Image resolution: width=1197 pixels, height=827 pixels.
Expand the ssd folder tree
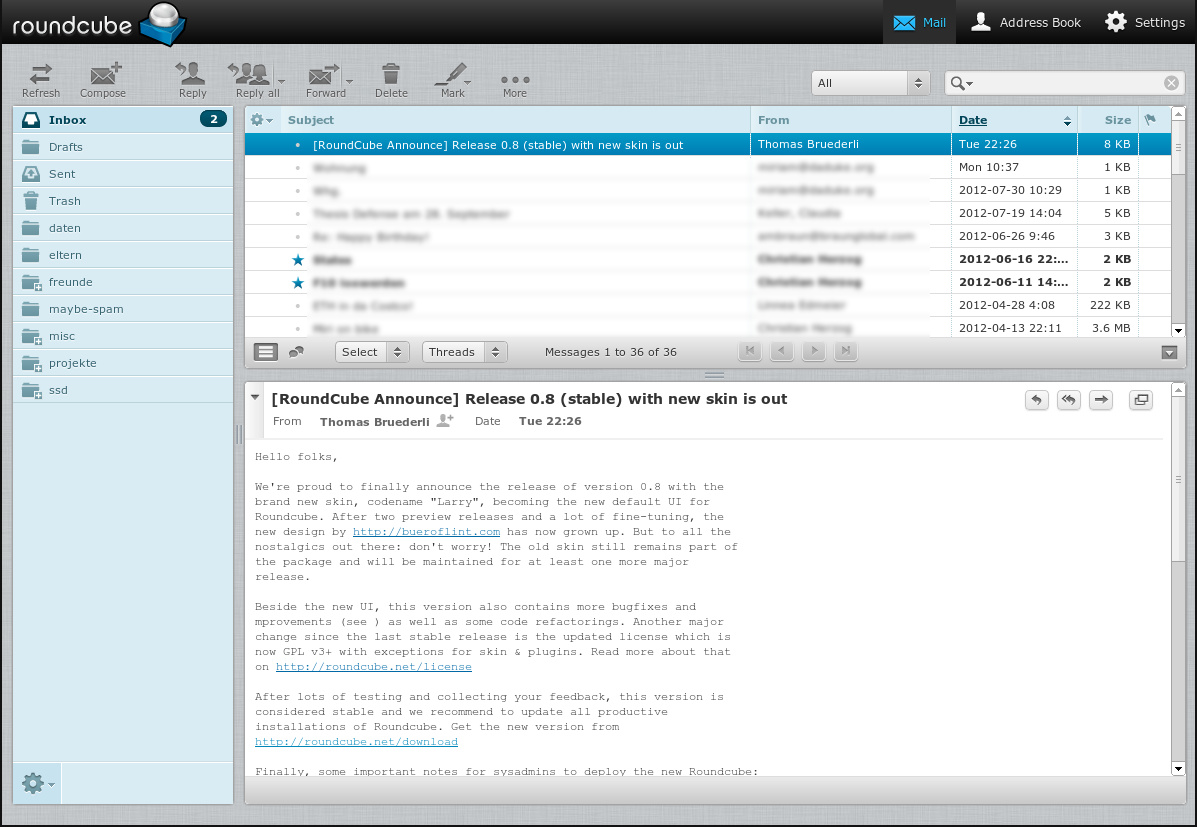[38, 395]
